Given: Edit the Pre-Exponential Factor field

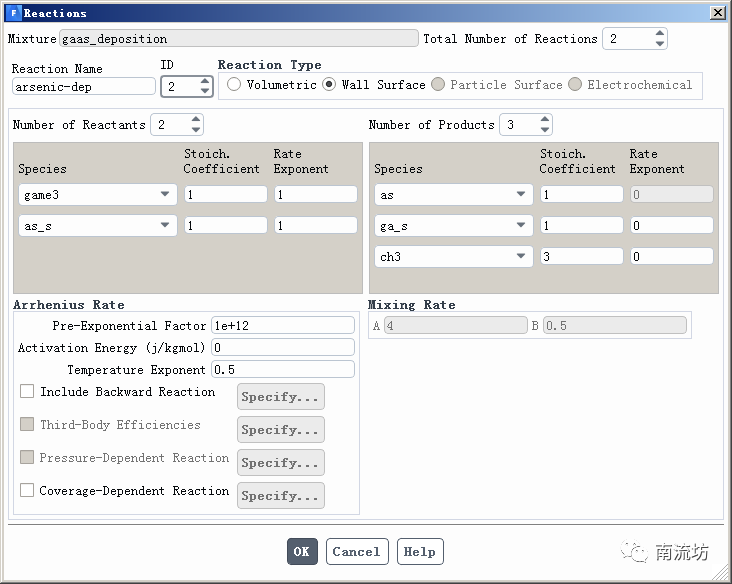Looking at the screenshot, I should (283, 326).
